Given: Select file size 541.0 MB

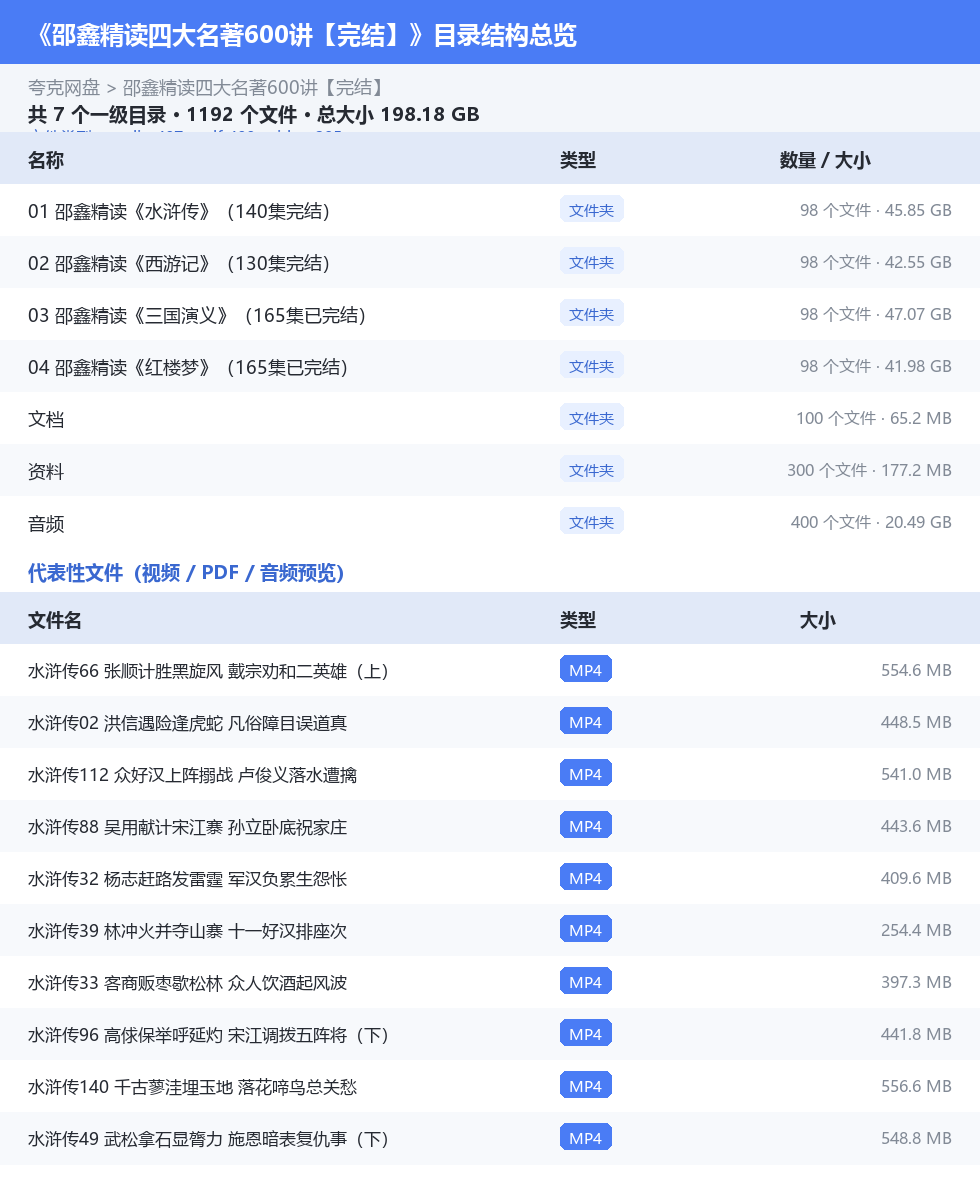Looking at the screenshot, I should tap(916, 774).
